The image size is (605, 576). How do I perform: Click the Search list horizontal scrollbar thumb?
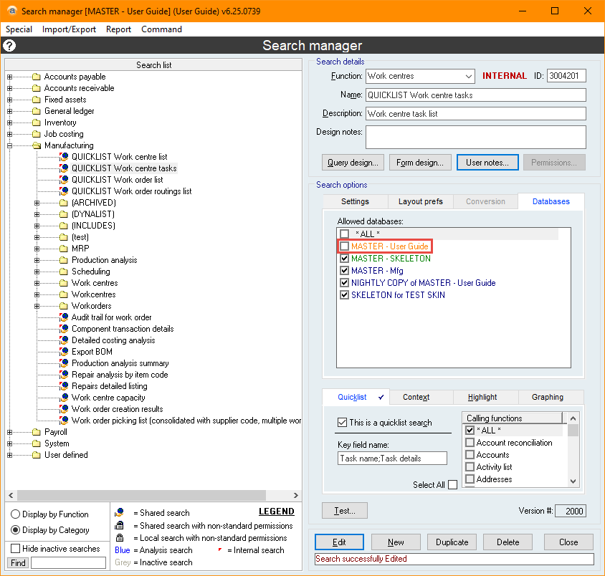click(x=142, y=495)
